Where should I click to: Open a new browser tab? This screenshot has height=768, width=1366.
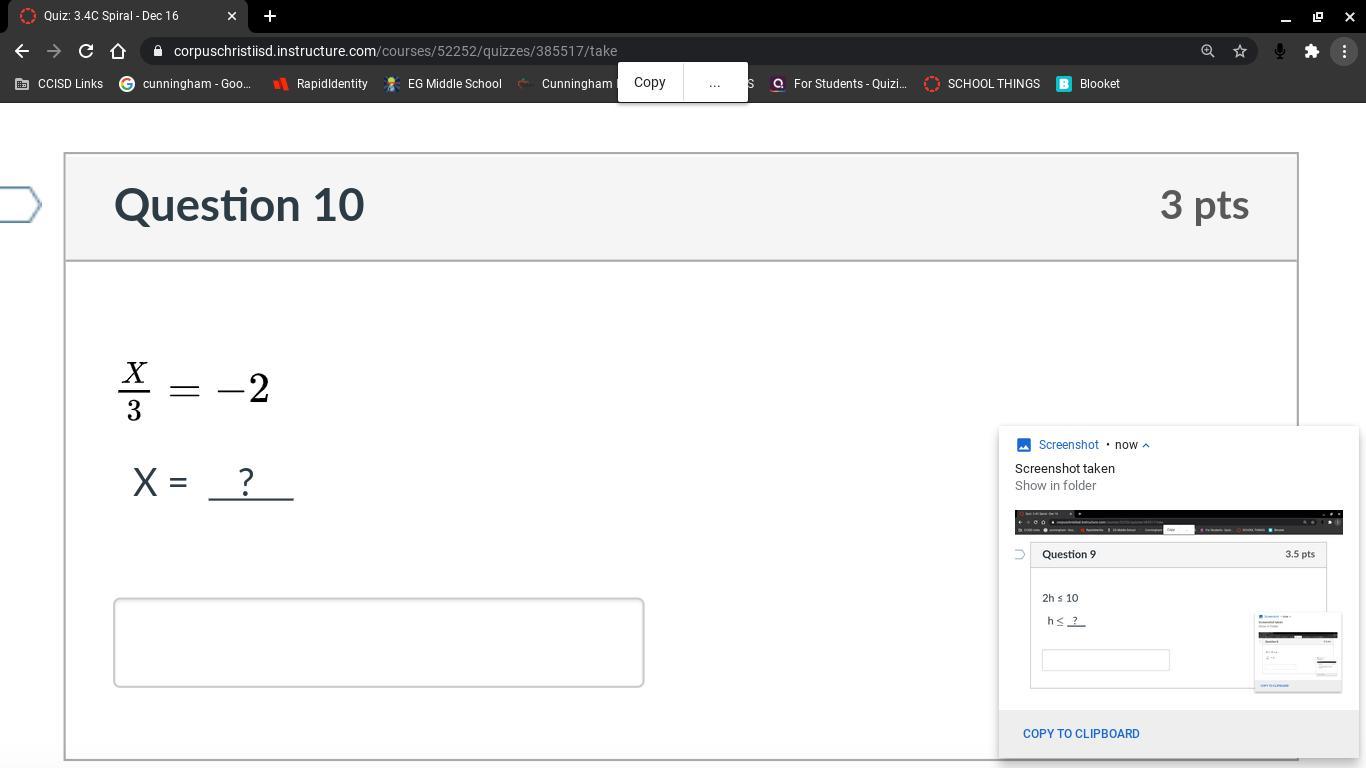click(269, 16)
